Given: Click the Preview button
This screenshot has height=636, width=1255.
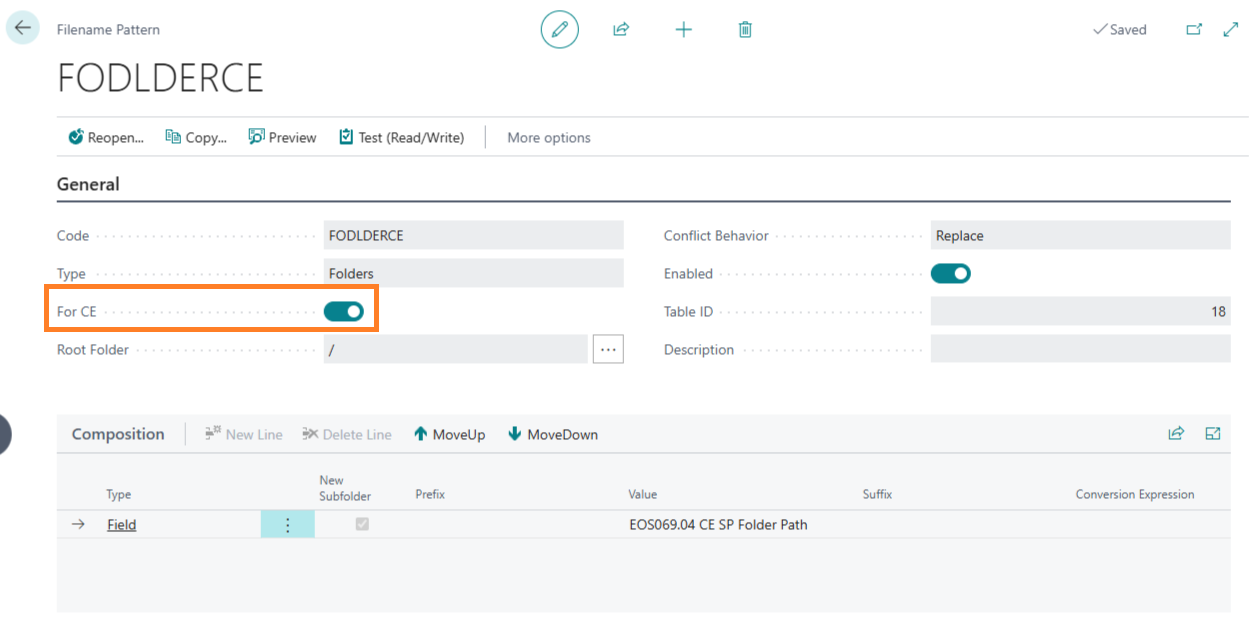Looking at the screenshot, I should 283,137.
